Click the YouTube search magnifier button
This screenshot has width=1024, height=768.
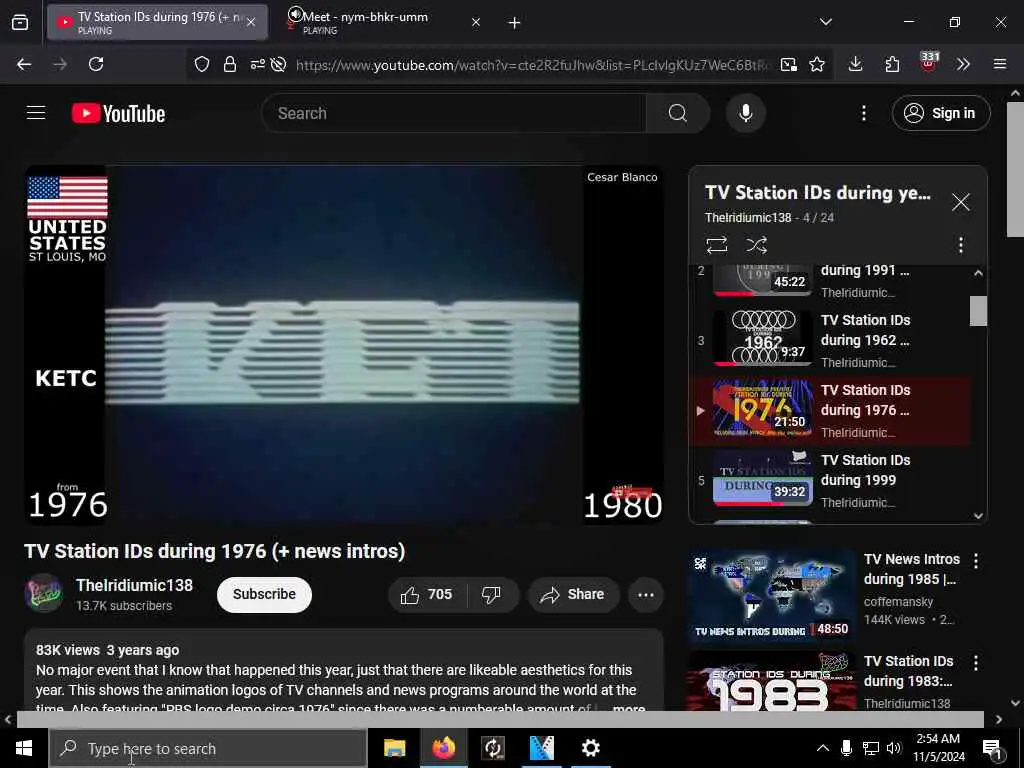click(678, 114)
